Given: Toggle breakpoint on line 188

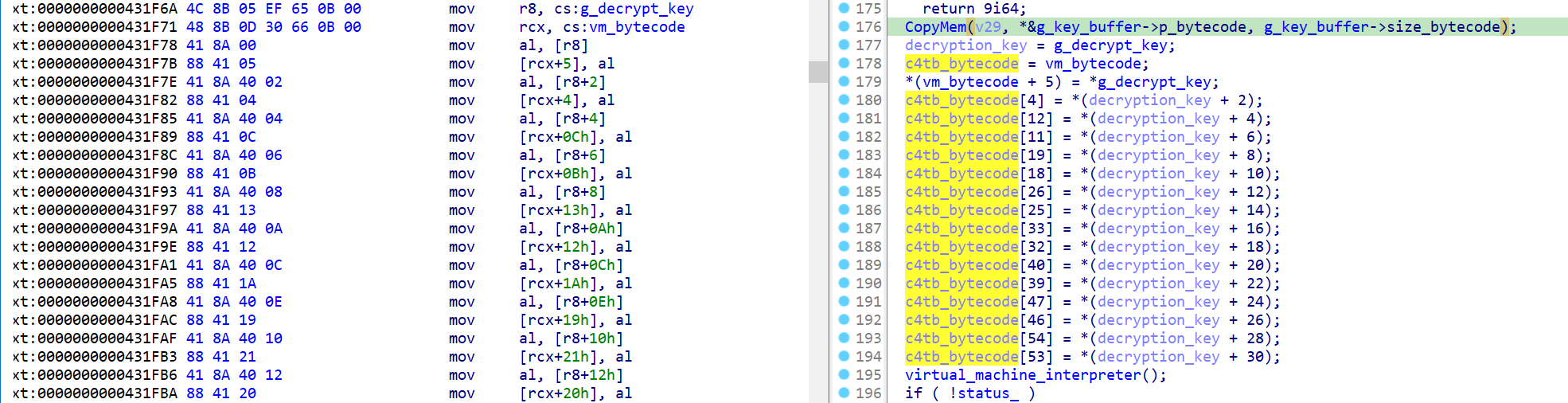Looking at the screenshot, I should click(844, 246).
